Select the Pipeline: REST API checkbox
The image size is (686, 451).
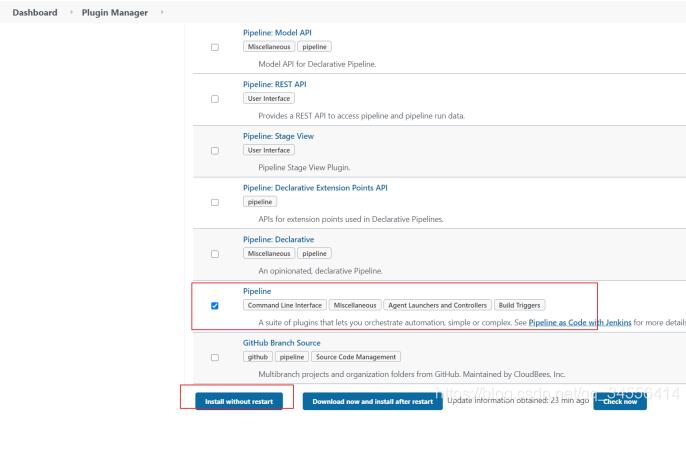(214, 99)
